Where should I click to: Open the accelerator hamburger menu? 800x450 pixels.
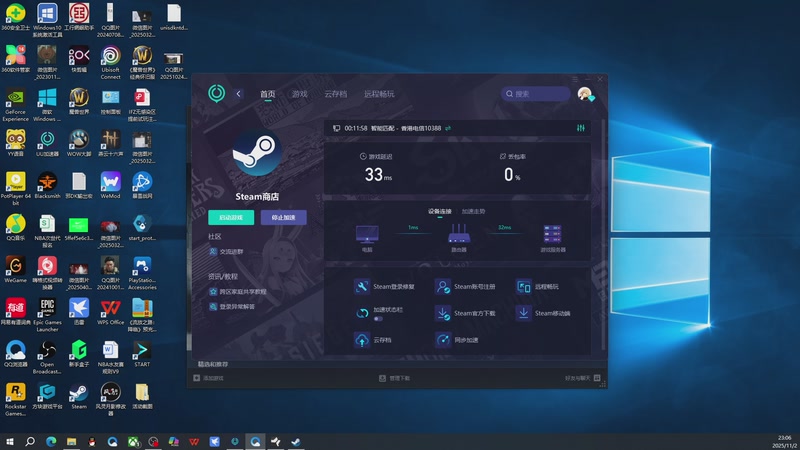tap(575, 79)
